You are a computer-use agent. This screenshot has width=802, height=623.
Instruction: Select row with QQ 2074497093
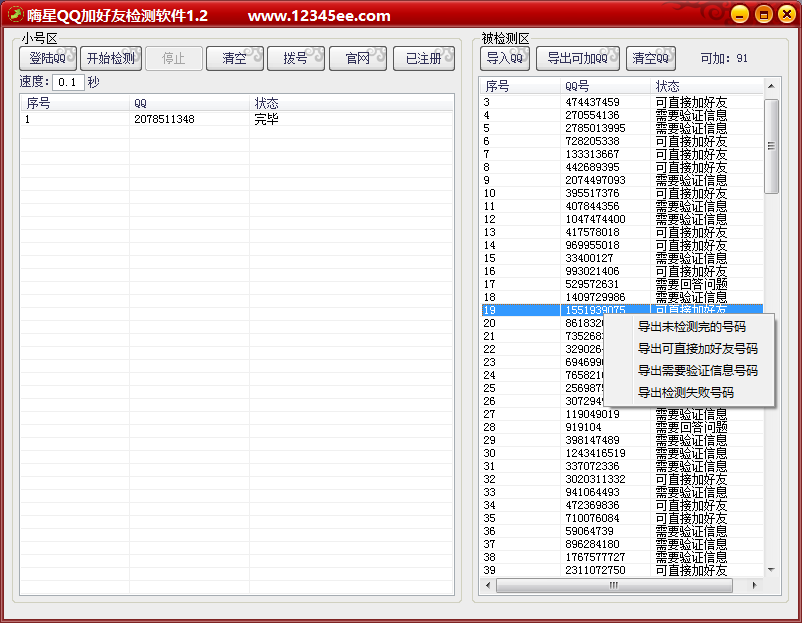622,180
